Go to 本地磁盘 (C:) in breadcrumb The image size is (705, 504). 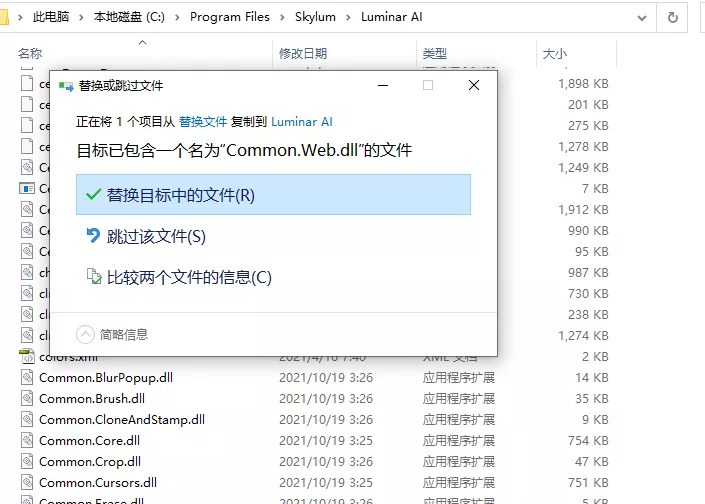point(129,17)
